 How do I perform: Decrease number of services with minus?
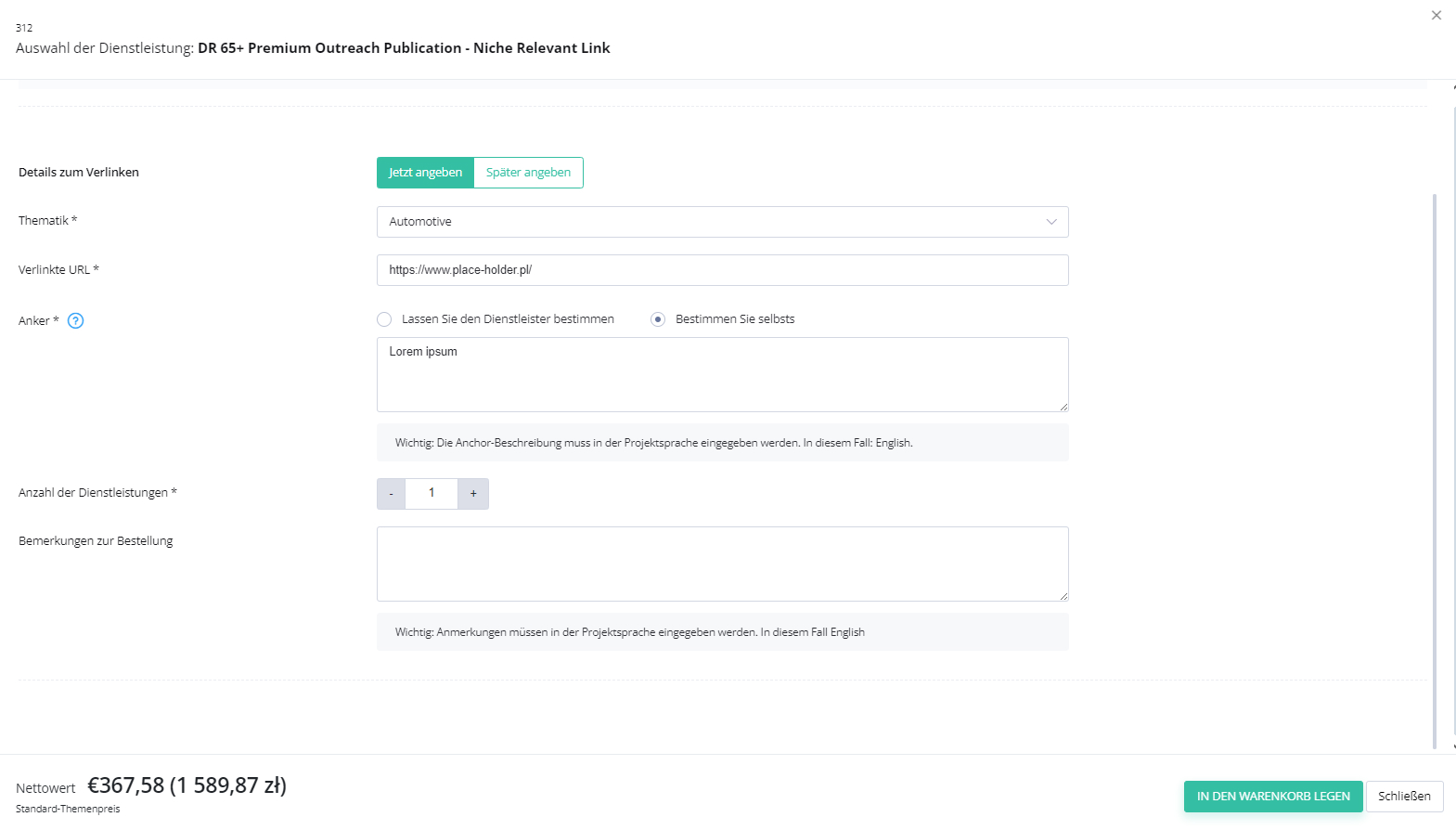point(391,494)
